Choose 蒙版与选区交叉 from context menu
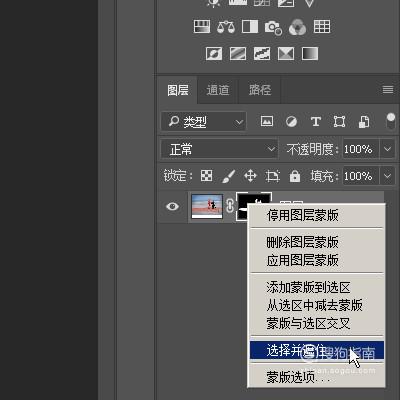 [x=317, y=323]
